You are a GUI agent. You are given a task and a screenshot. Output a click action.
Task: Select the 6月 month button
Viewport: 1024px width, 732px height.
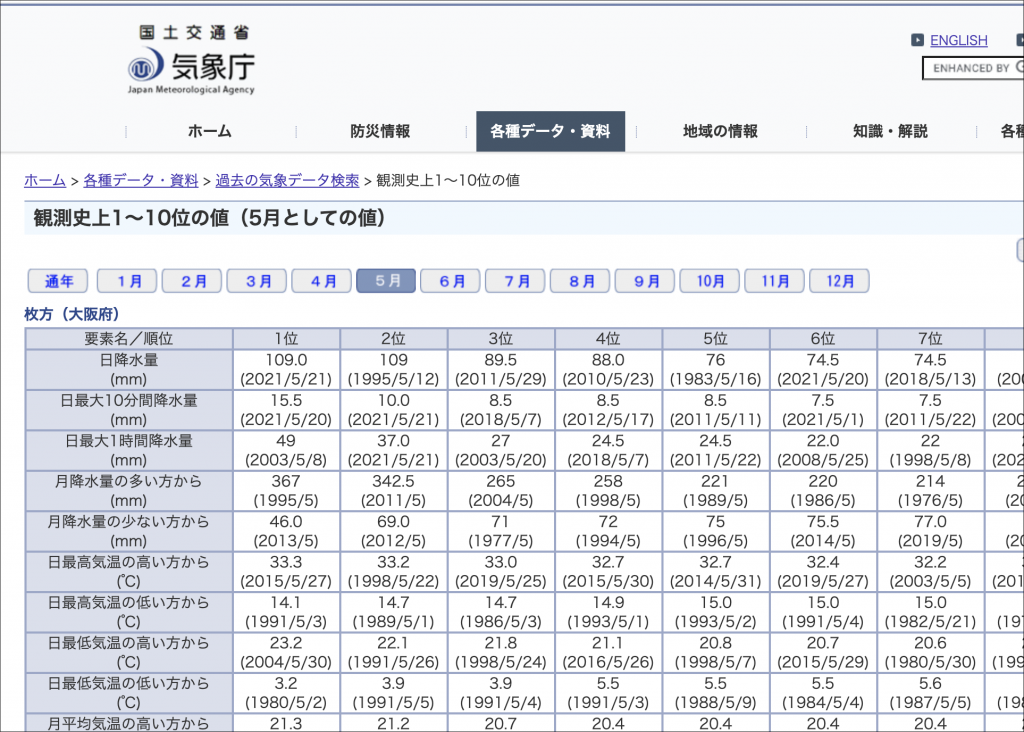(x=450, y=281)
